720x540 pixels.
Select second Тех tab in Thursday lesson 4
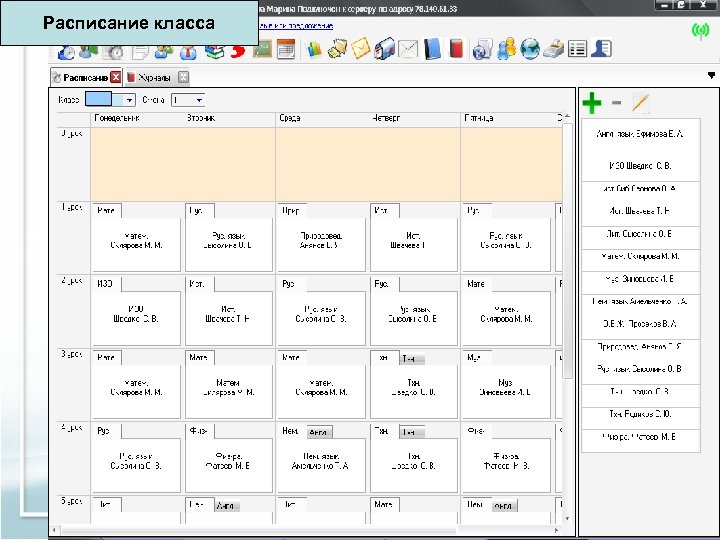point(412,432)
